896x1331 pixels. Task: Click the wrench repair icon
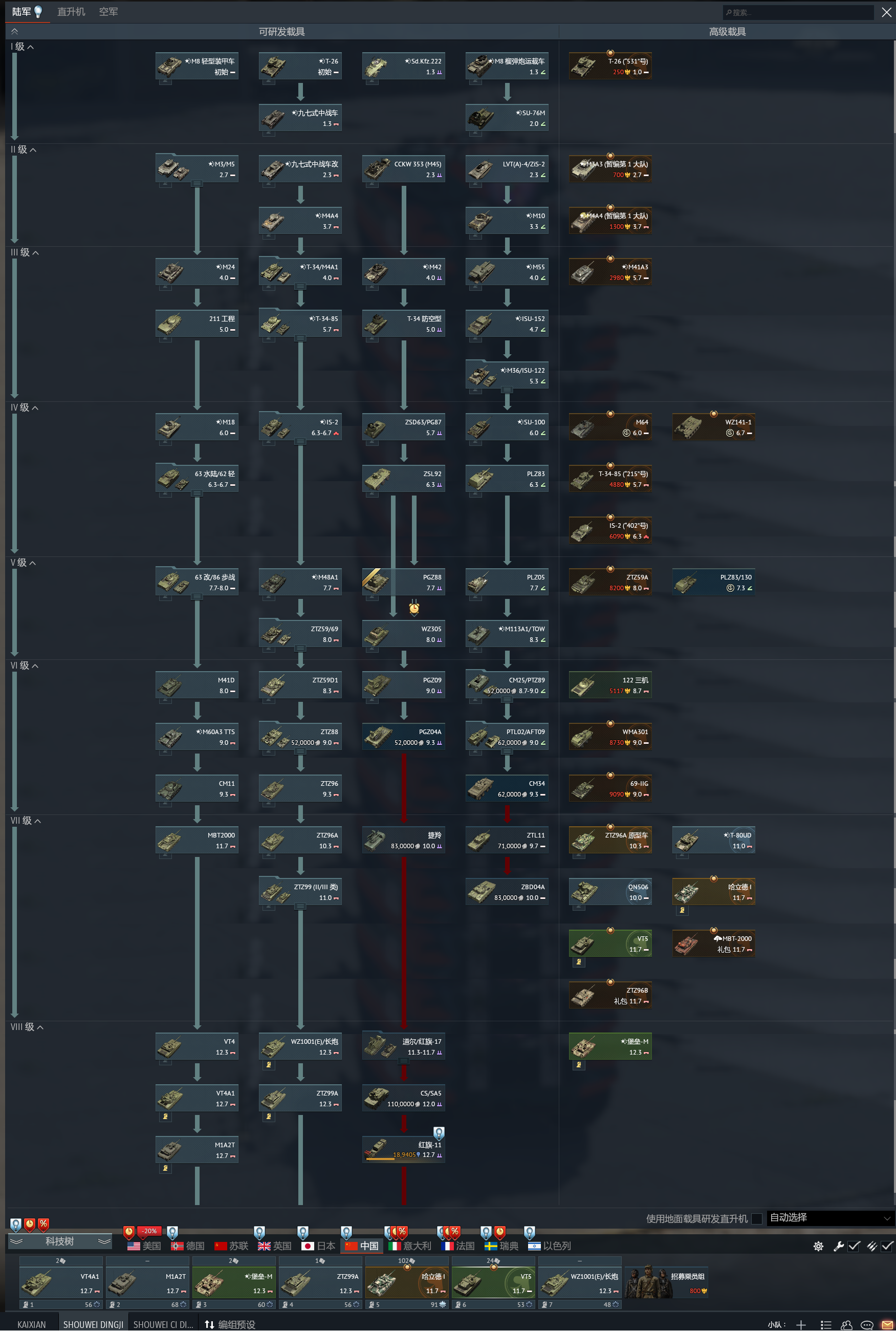tap(838, 1246)
